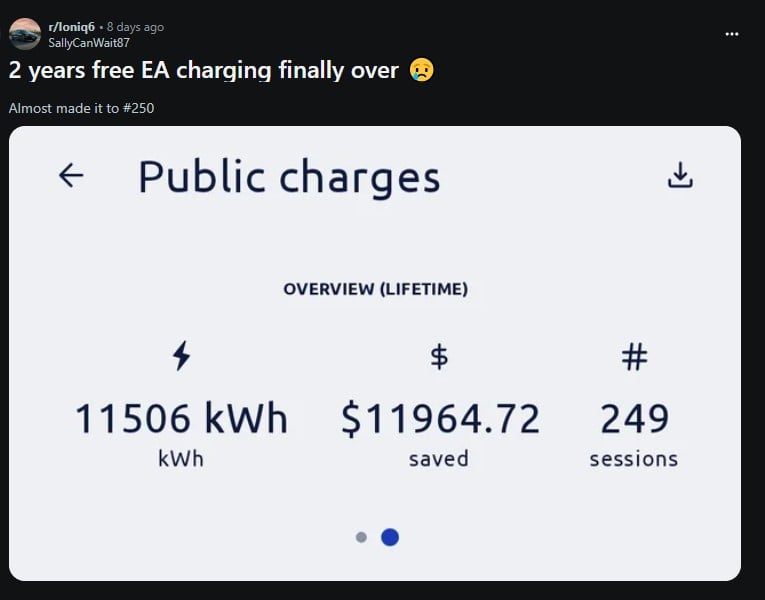Viewport: 765px width, 600px height.
Task: Click the "Public charges" heading
Action: pos(289,177)
